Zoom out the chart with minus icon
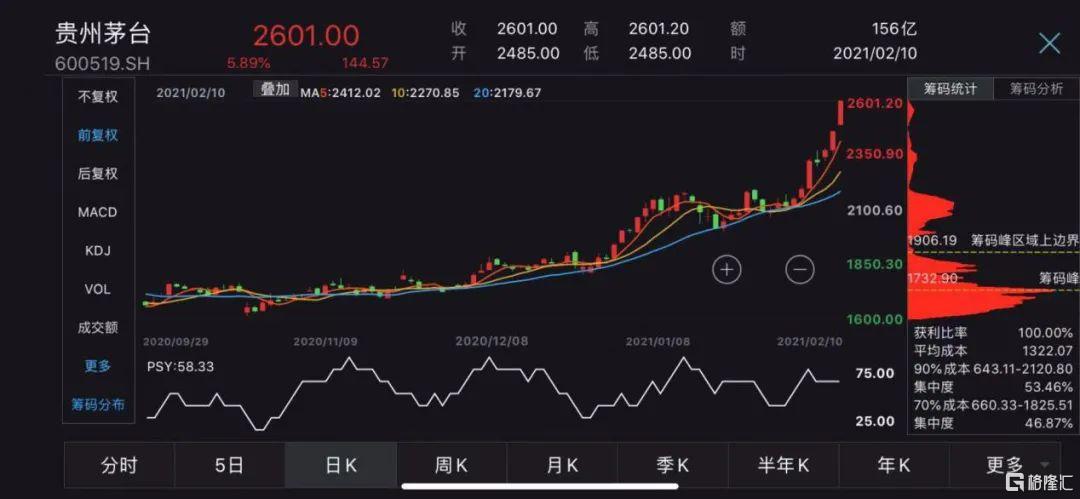This screenshot has width=1080, height=499. 800,269
